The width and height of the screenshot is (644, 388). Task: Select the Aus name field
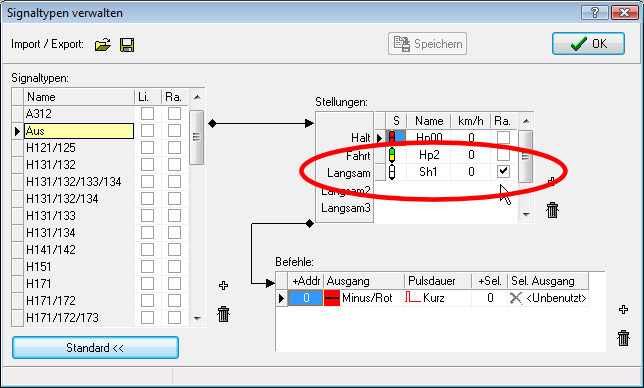[x=79, y=131]
